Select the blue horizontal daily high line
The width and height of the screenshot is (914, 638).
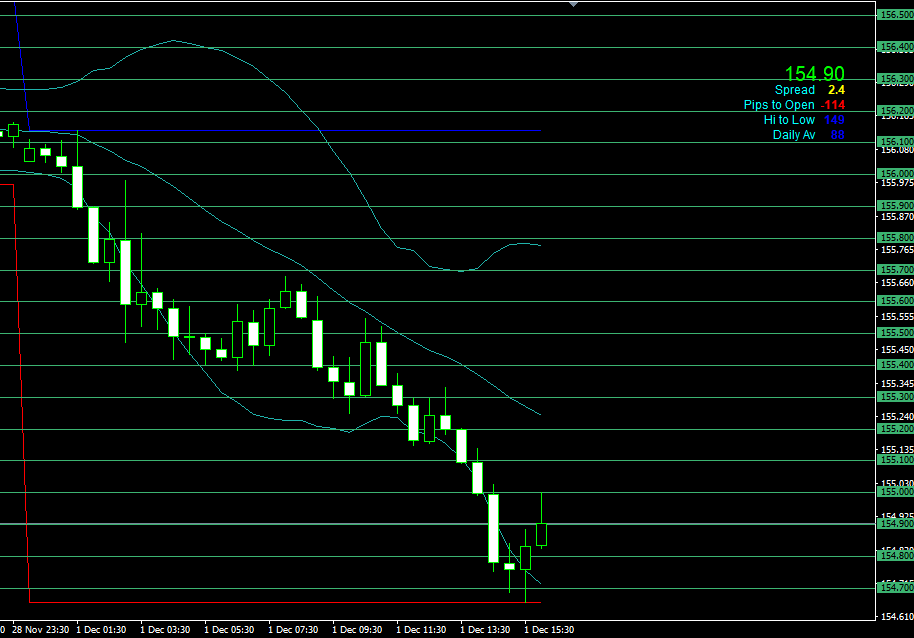[300, 130]
